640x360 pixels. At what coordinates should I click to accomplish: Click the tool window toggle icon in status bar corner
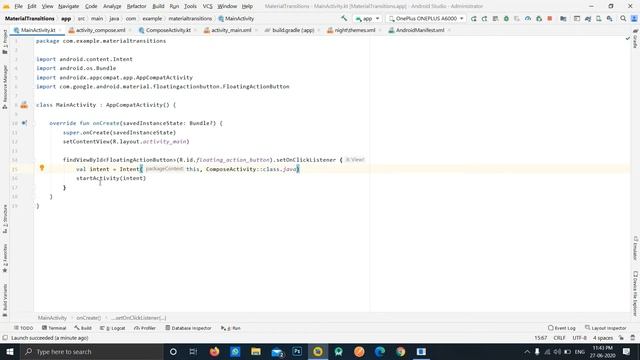click(5, 338)
